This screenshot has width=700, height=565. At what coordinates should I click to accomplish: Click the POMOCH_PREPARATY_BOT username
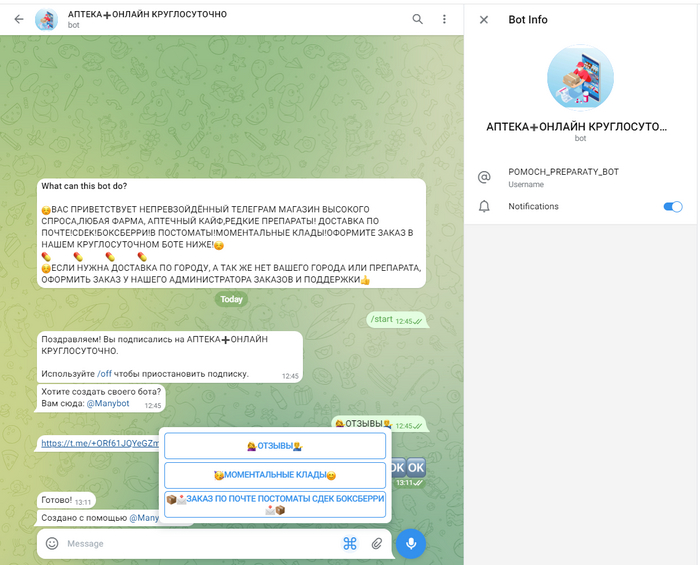coord(563,172)
